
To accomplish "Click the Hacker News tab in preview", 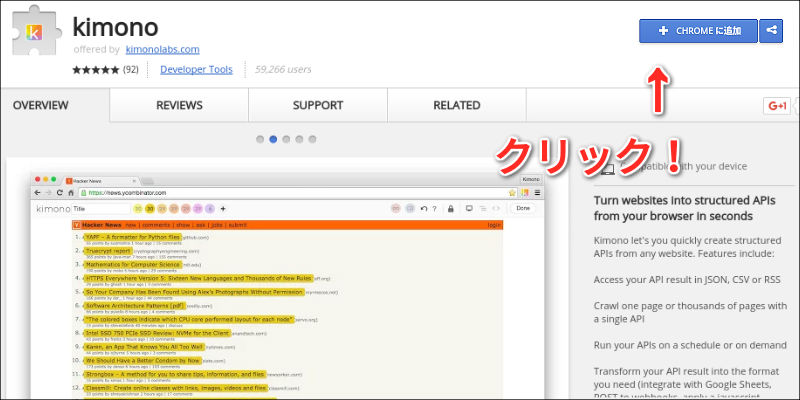I will pos(100,181).
